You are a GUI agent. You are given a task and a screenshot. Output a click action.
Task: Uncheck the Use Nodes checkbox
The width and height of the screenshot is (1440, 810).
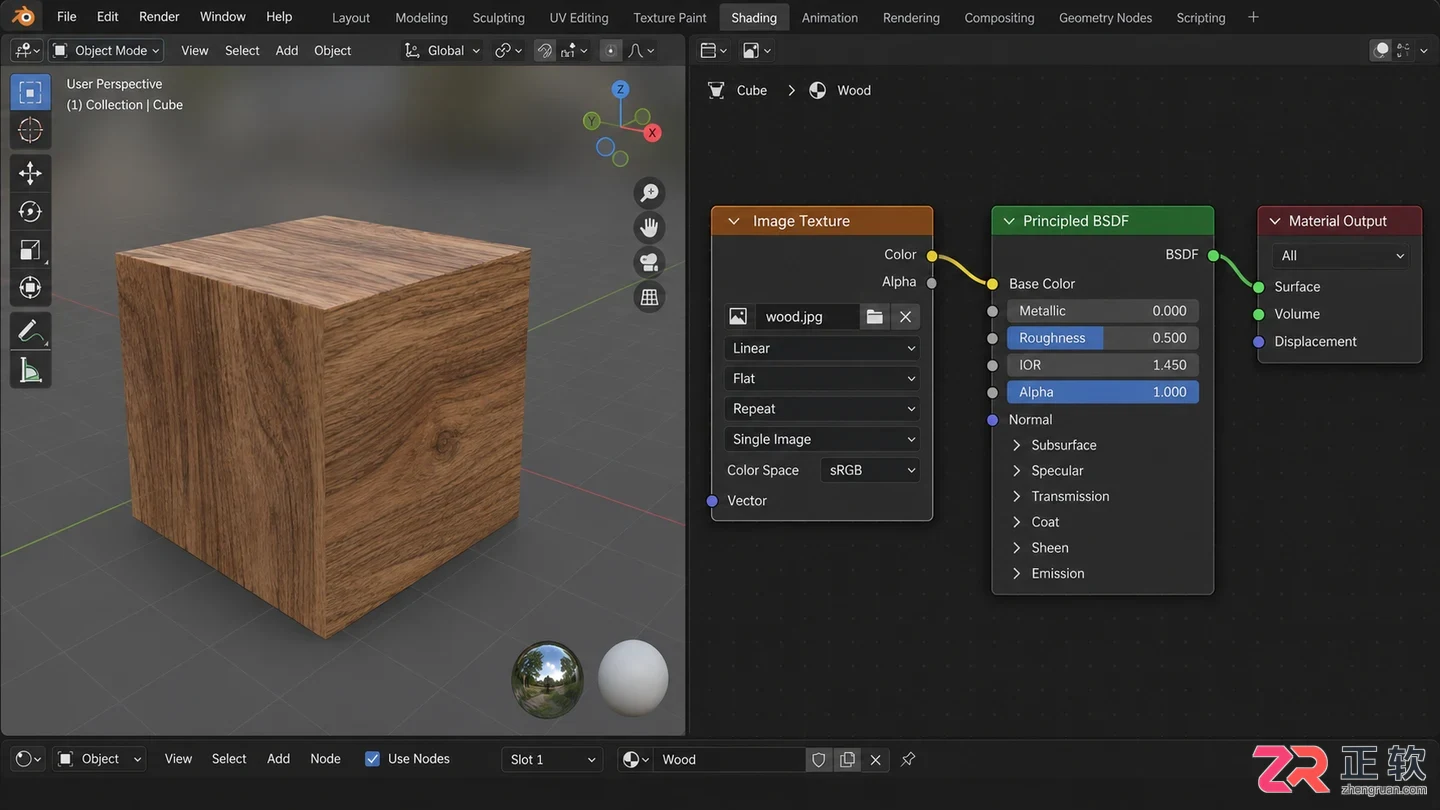372,759
